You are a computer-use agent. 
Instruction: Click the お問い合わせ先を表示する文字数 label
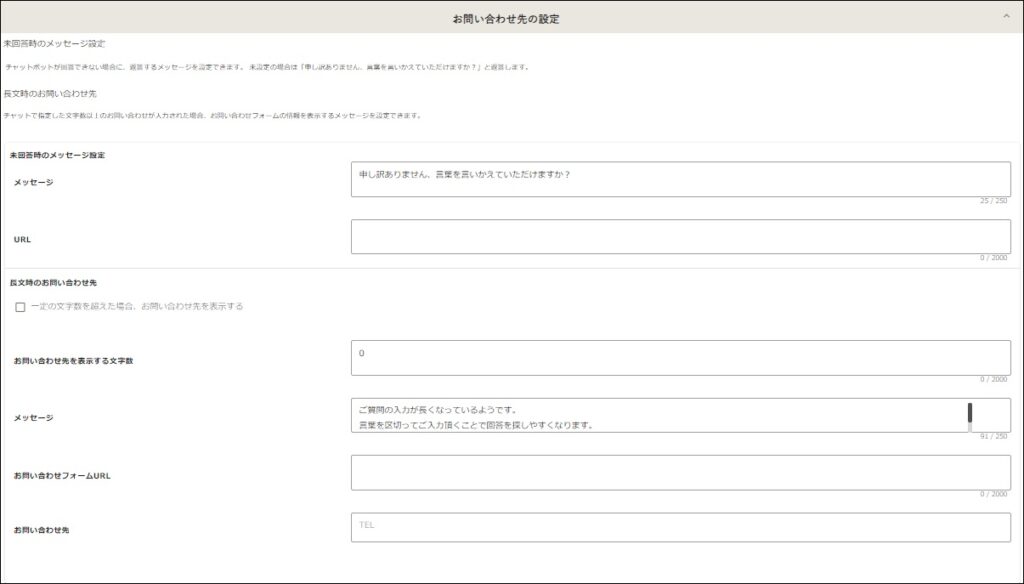point(74,360)
